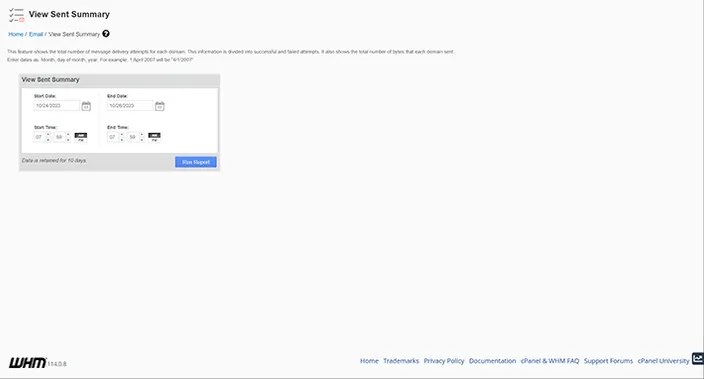Click into the End Date field
The width and height of the screenshot is (704, 379).
(130, 106)
